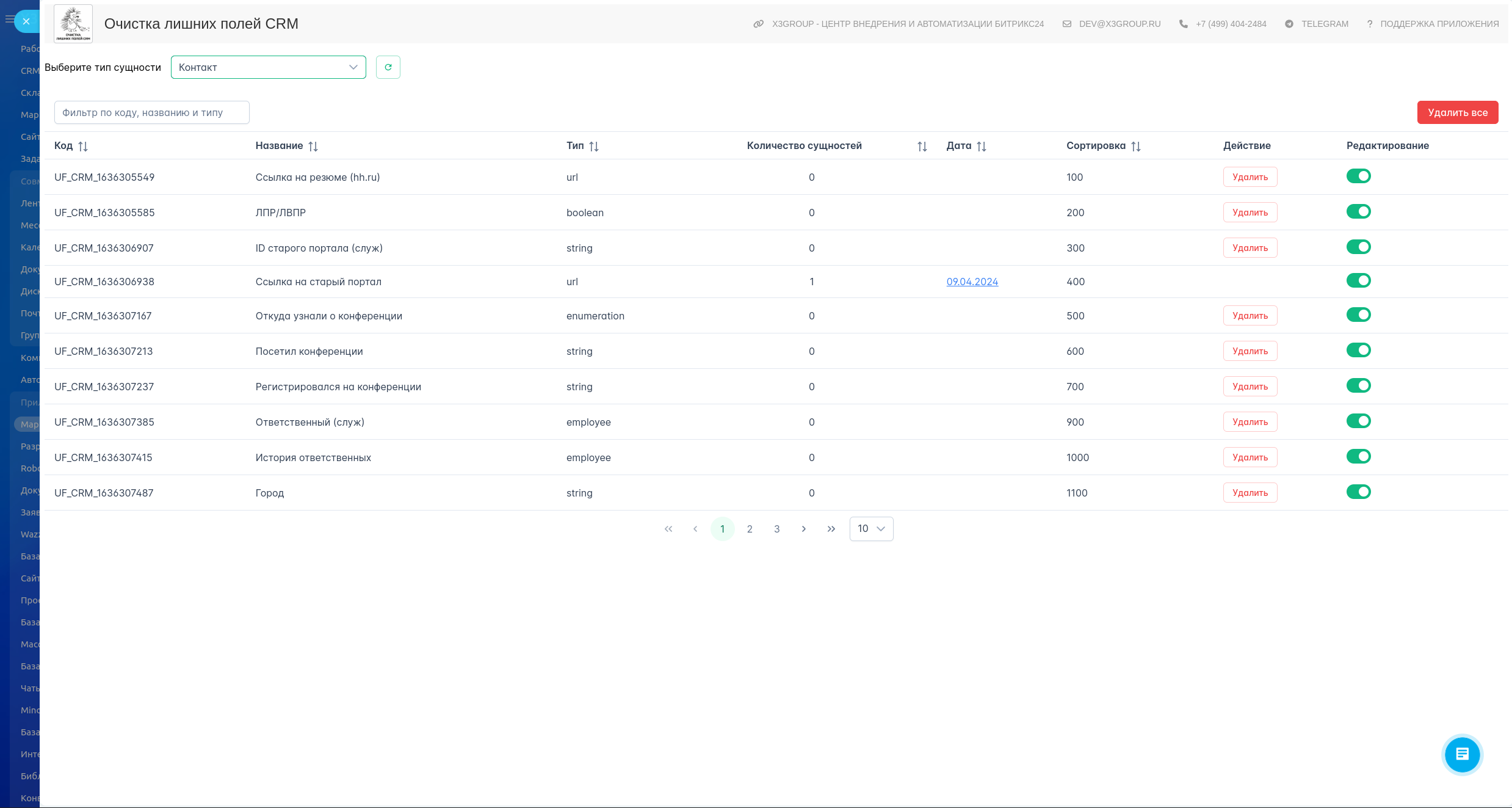The width and height of the screenshot is (1512, 808).
Task: Select page 2 in pagination
Action: point(750,529)
